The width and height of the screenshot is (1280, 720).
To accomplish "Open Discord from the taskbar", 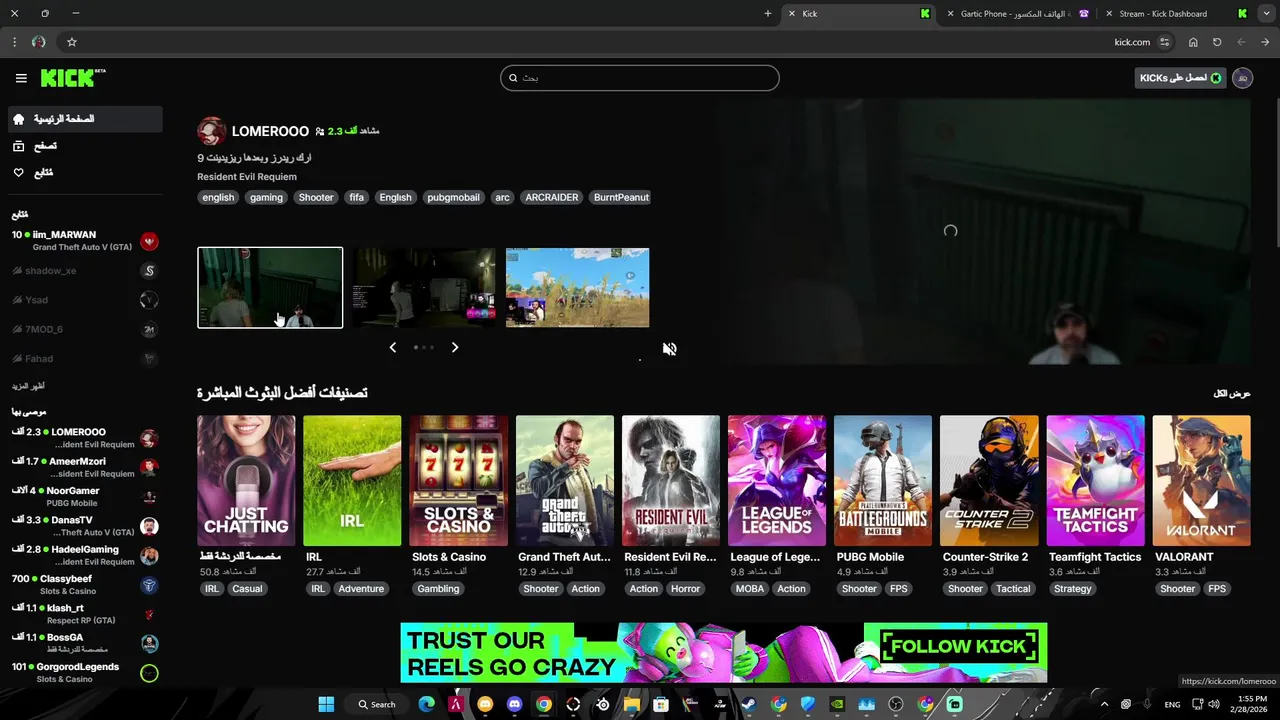I will pyautogui.click(x=514, y=704).
